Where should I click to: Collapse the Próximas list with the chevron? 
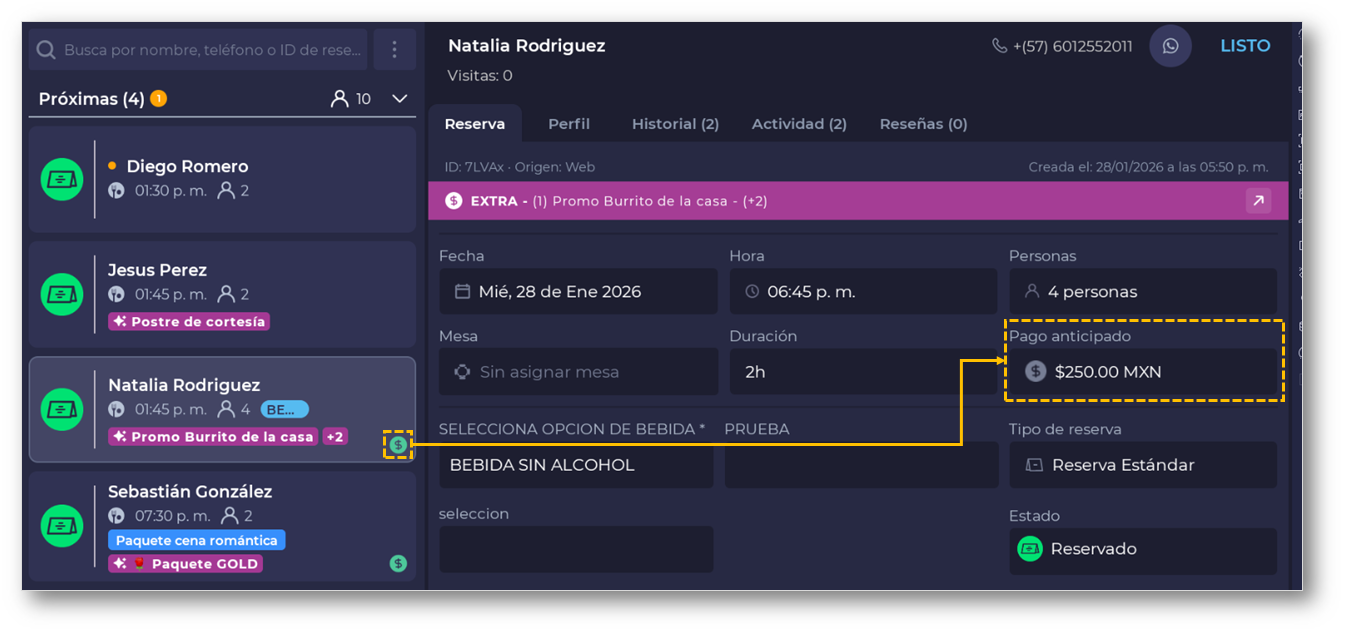(400, 99)
